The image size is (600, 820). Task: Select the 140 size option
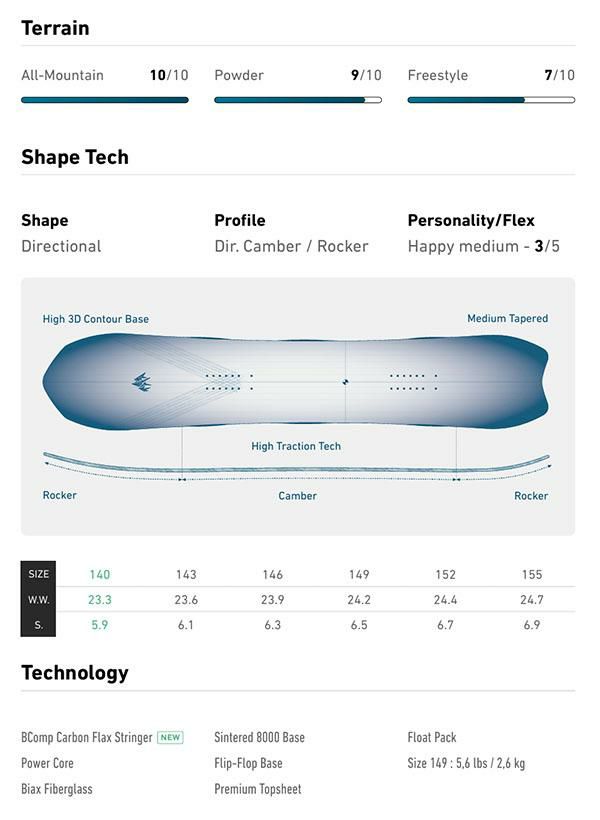[x=100, y=574]
